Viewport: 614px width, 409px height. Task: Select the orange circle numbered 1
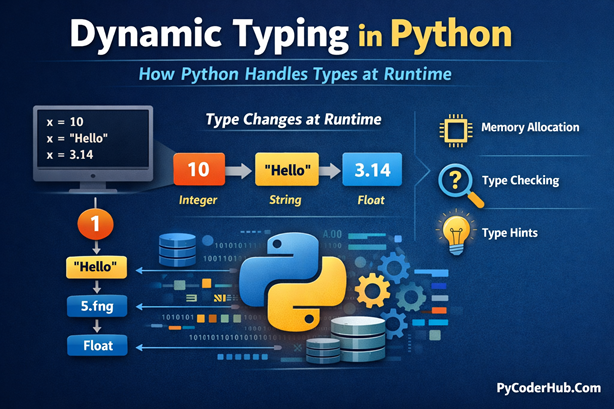pyautogui.click(x=96, y=224)
